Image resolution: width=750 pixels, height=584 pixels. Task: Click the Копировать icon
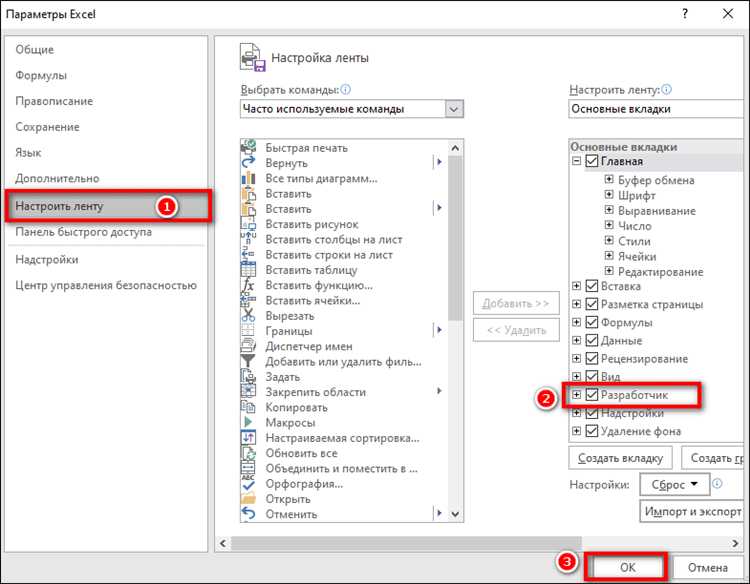(x=248, y=408)
